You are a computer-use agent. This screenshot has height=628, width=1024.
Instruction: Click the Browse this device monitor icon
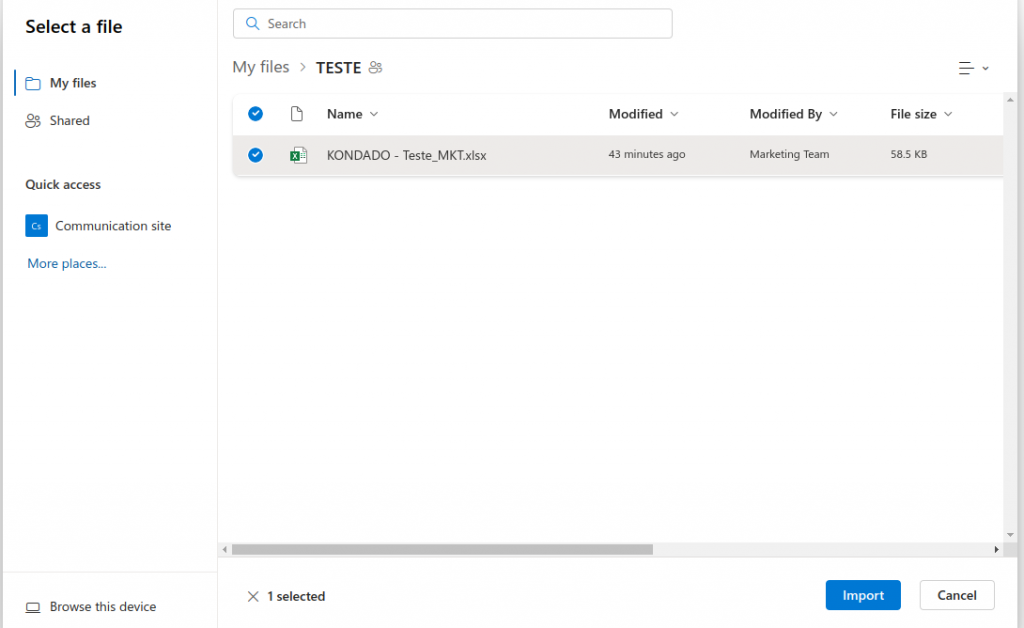pyautogui.click(x=32, y=606)
